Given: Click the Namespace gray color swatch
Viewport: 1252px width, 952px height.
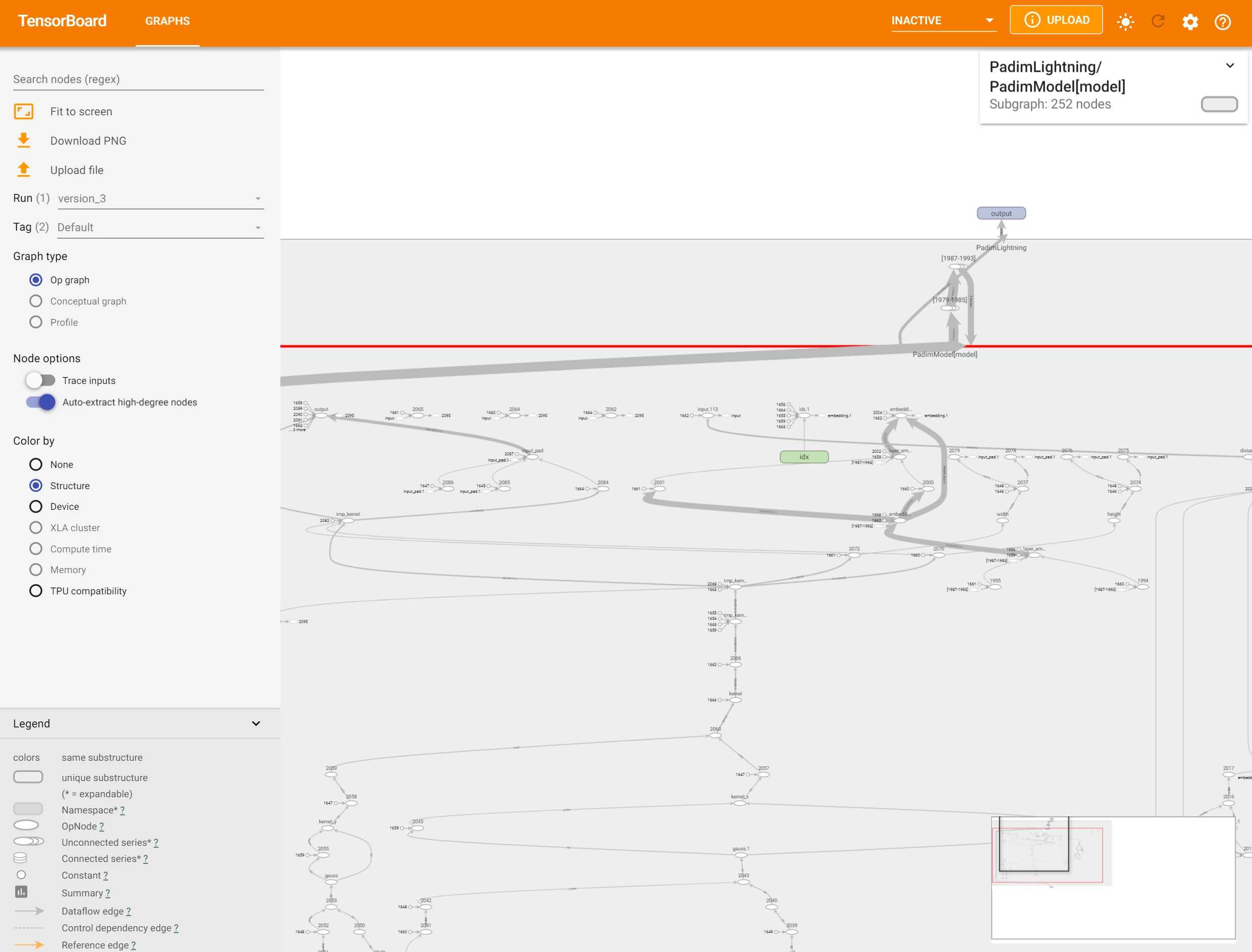Looking at the screenshot, I should 28,809.
